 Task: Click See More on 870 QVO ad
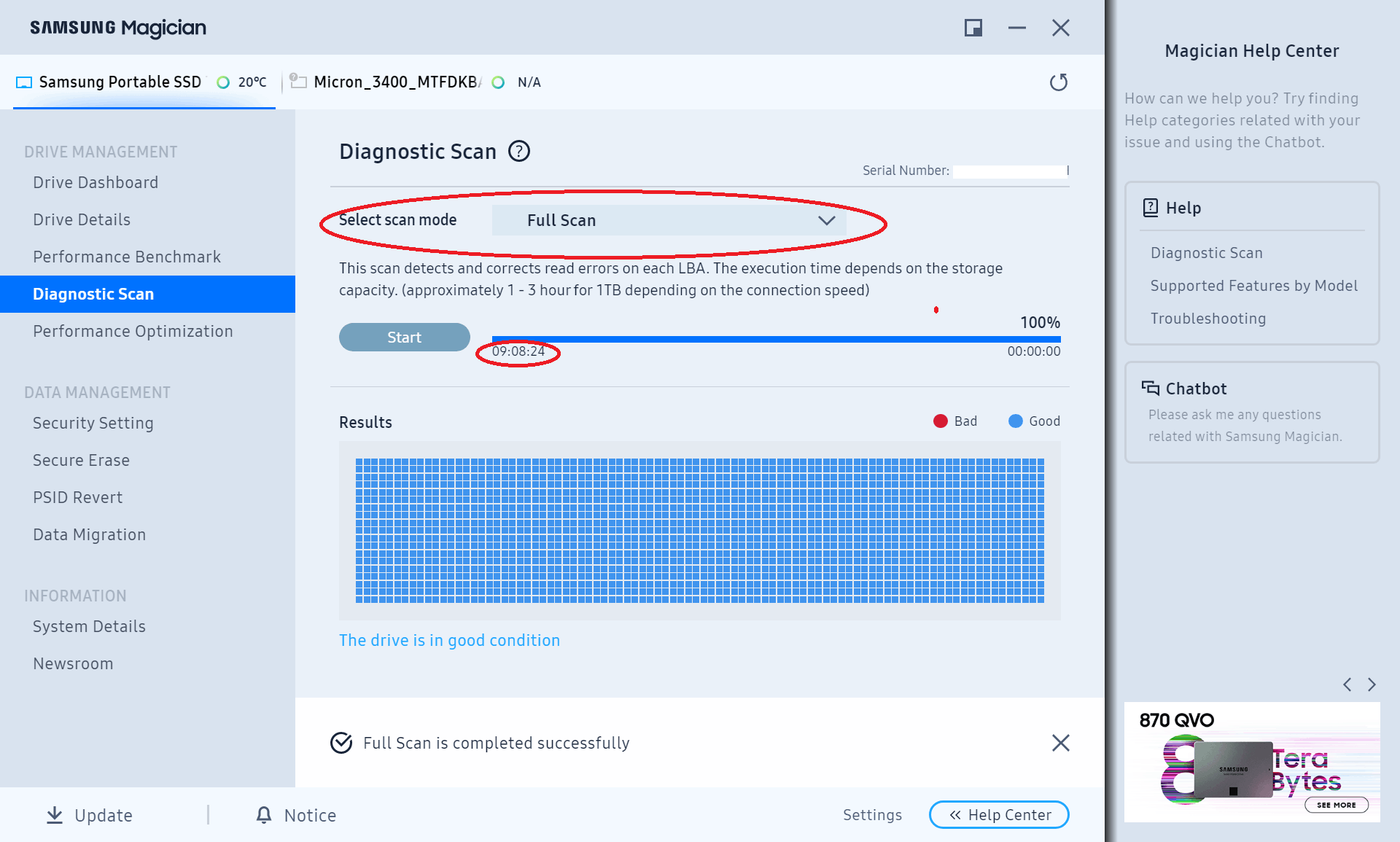1336,805
